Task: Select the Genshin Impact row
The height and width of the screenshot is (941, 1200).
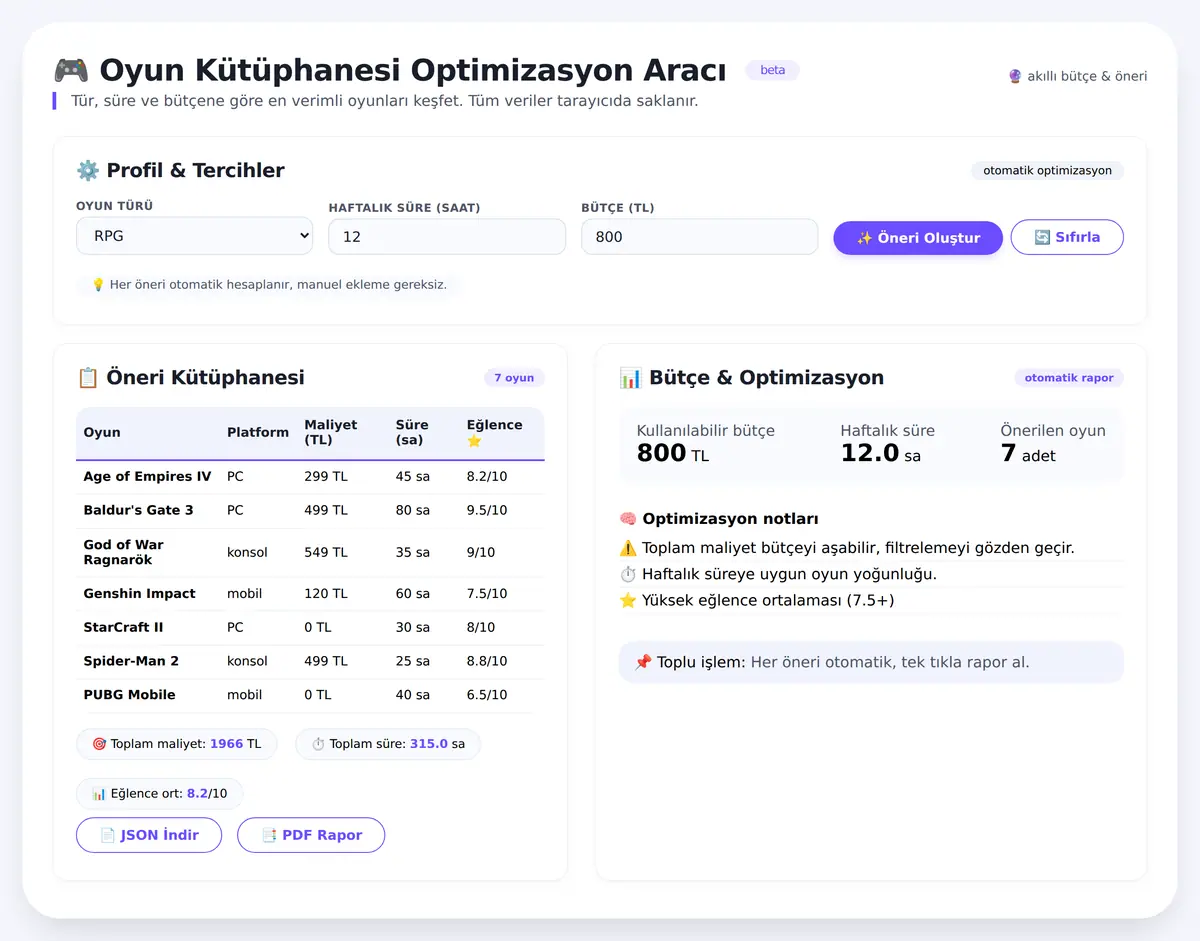Action: [x=310, y=594]
